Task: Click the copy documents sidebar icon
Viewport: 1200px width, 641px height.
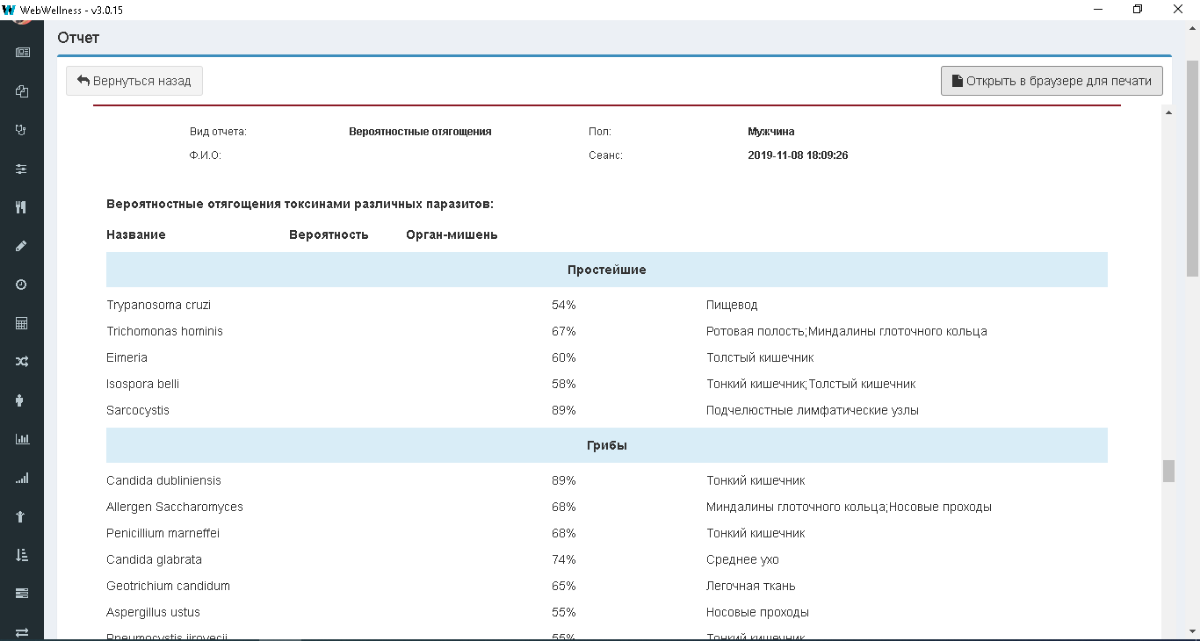Action: (x=22, y=91)
